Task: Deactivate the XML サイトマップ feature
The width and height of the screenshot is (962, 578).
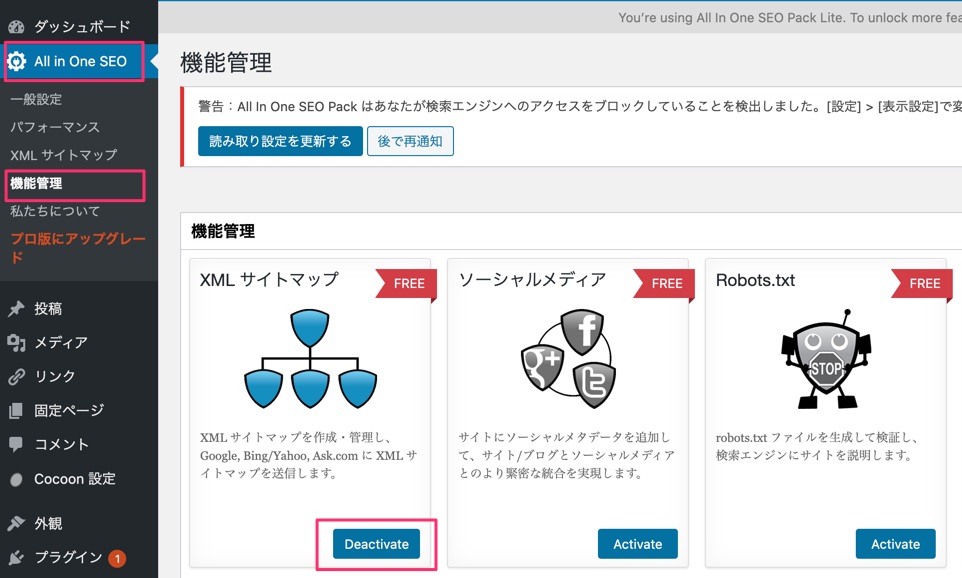Action: click(x=376, y=544)
